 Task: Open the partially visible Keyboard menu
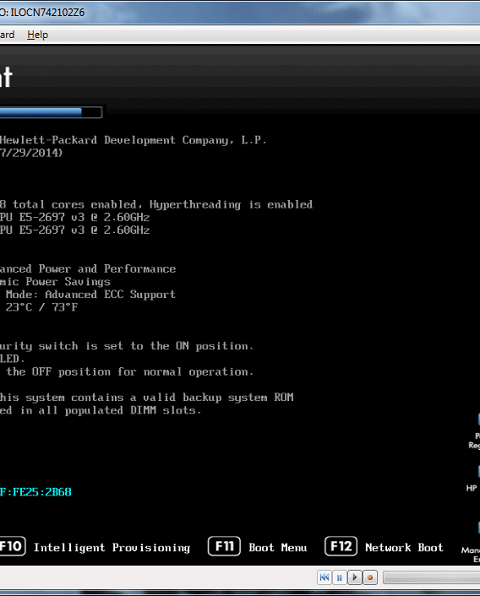(7, 35)
